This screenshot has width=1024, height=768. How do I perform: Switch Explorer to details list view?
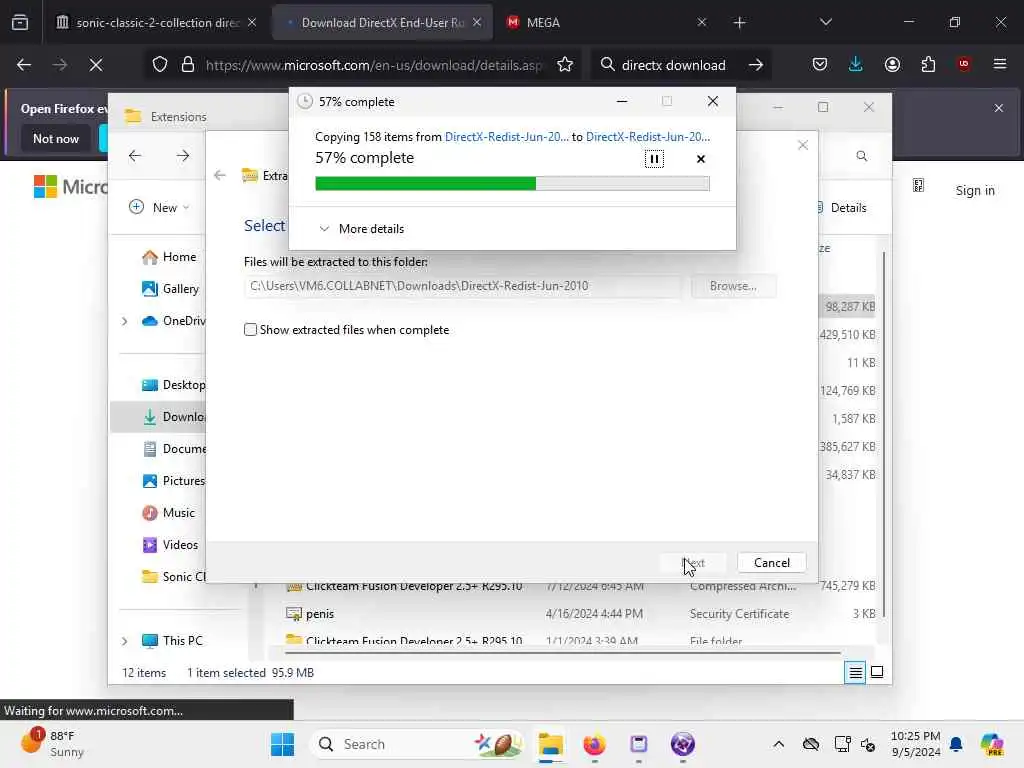point(855,672)
